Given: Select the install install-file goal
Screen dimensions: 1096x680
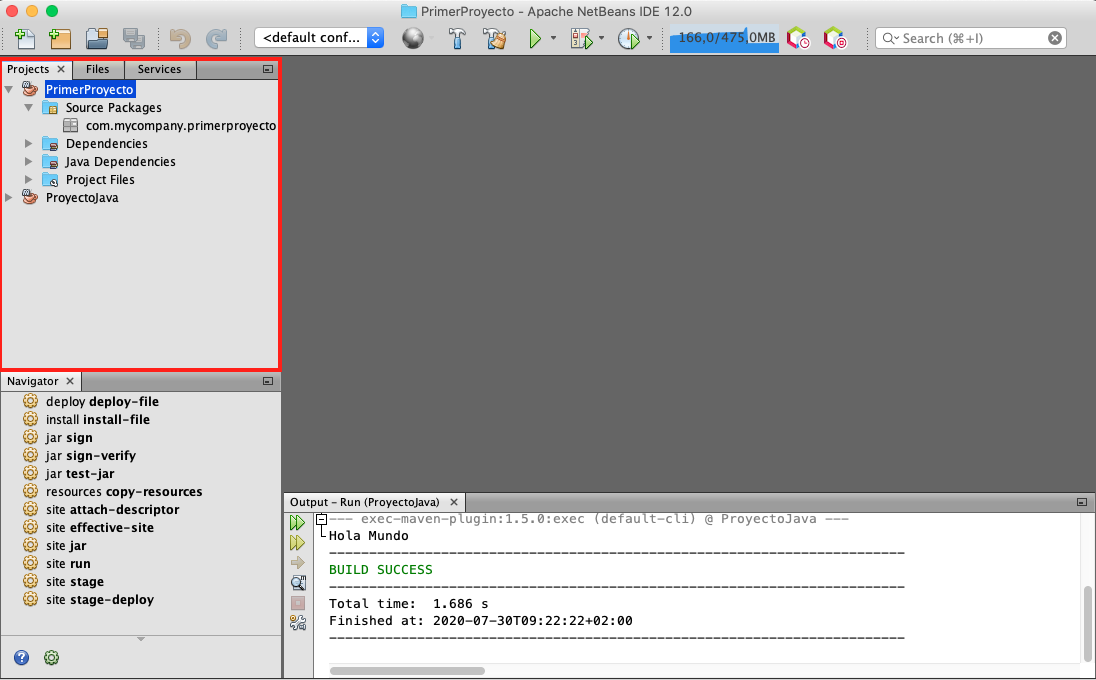Looking at the screenshot, I should [x=98, y=419].
